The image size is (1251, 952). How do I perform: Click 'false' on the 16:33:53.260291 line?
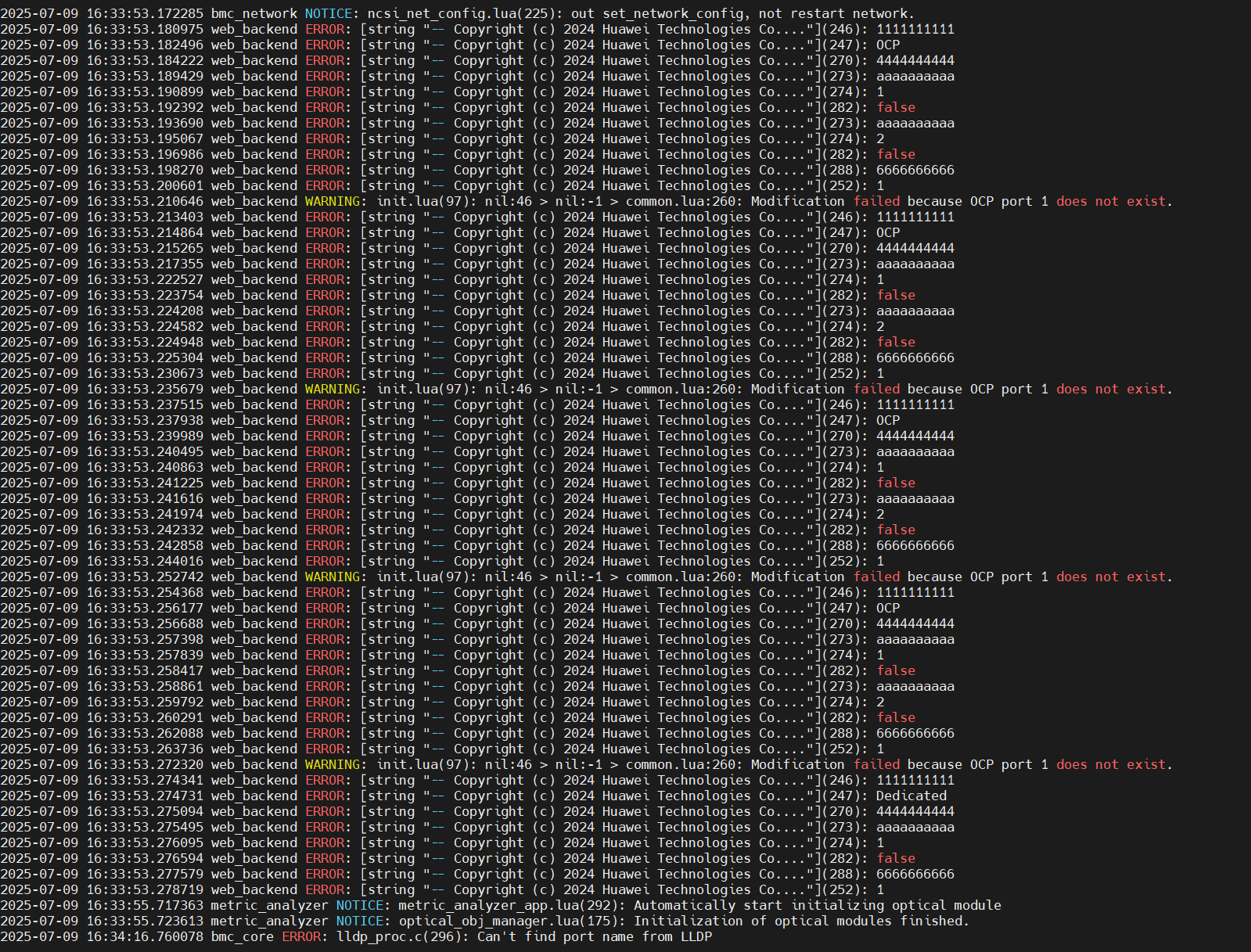896,717
